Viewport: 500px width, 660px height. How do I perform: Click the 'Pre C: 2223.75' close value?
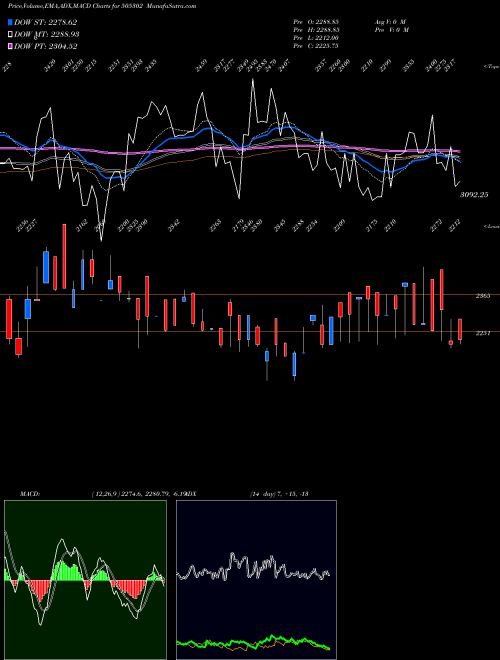coord(316,46)
